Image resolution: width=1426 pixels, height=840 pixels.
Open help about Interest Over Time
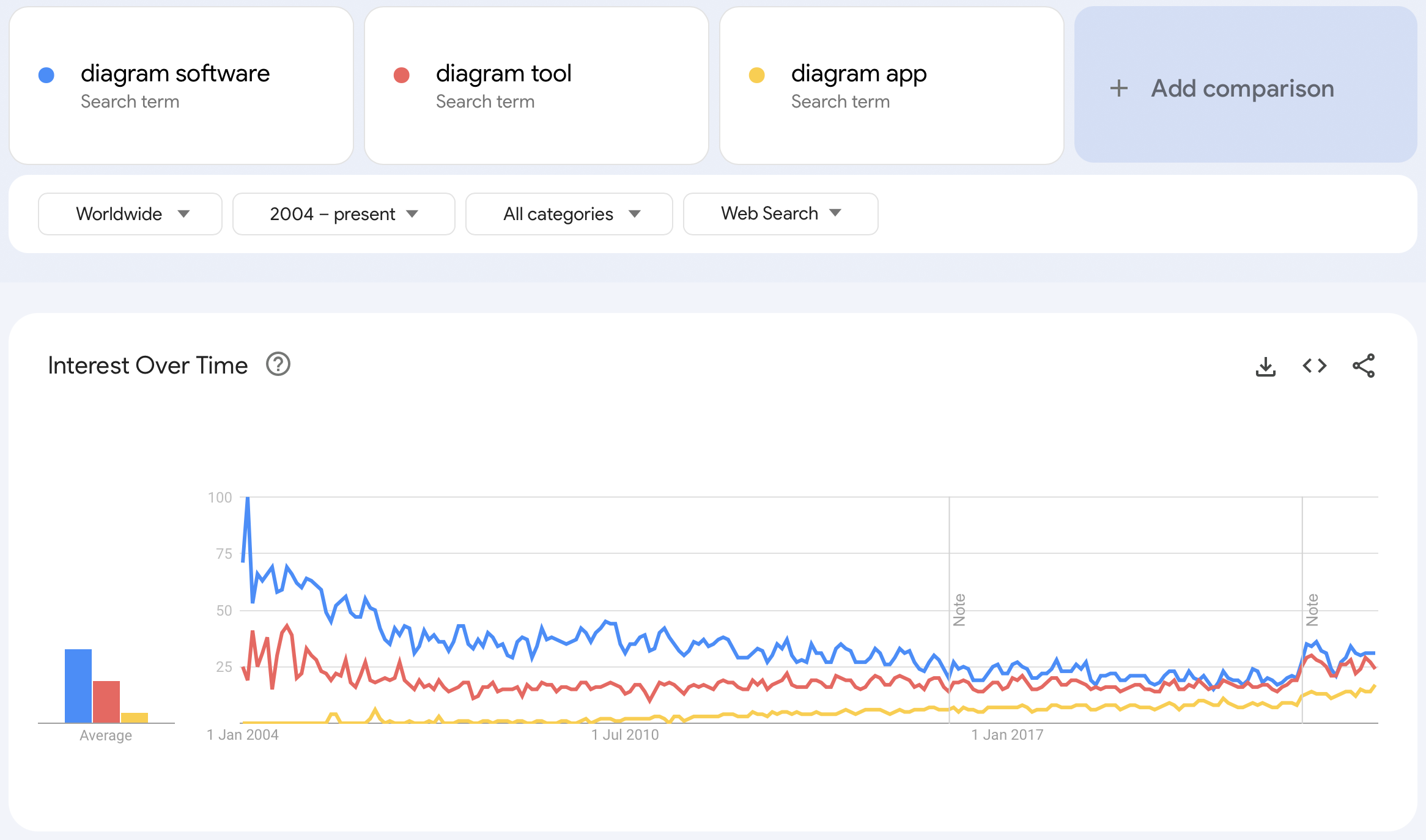[x=278, y=365]
